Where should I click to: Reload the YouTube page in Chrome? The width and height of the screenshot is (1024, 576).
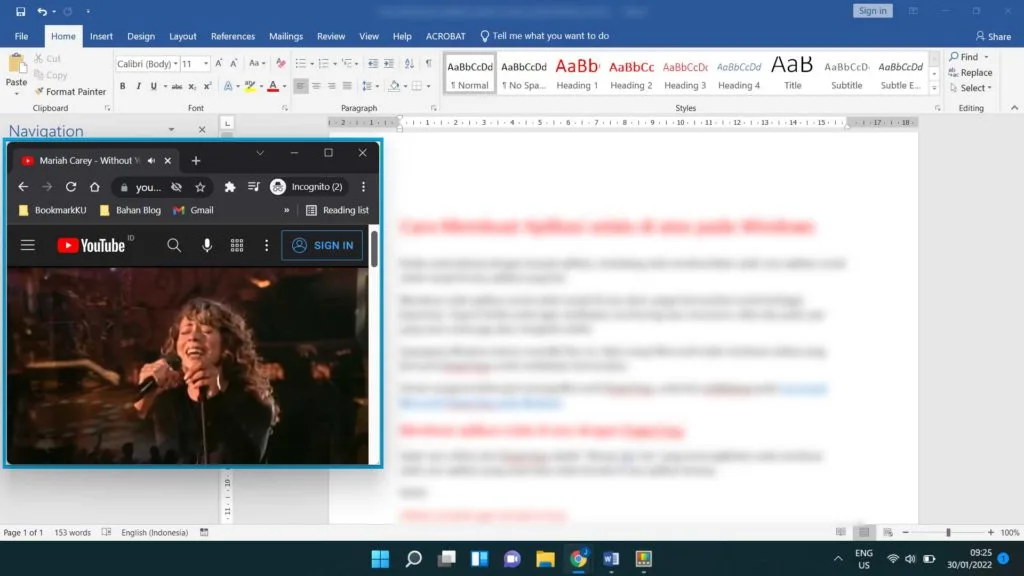click(71, 187)
